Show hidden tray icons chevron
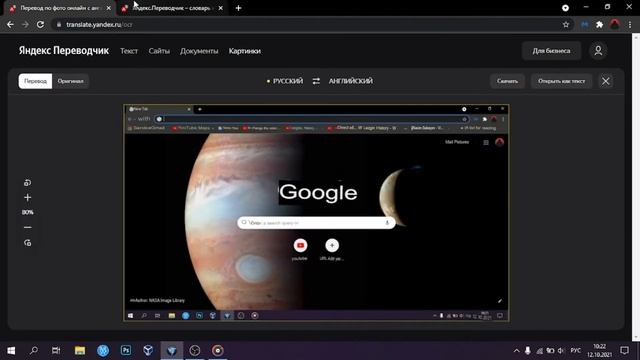640x360 pixels. click(x=516, y=351)
